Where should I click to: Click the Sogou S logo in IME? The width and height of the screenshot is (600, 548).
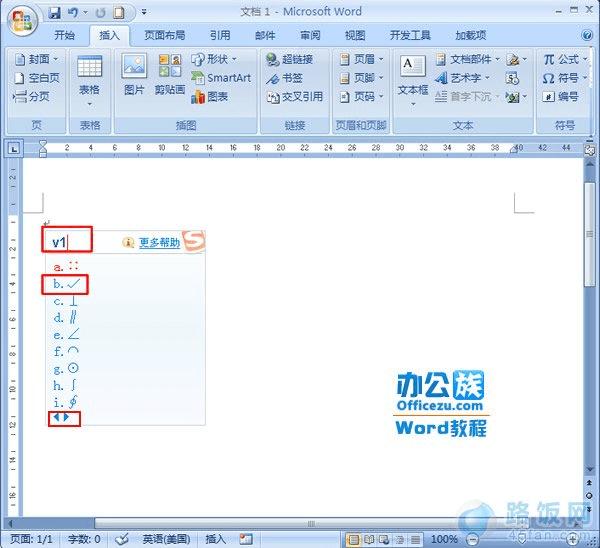click(193, 241)
